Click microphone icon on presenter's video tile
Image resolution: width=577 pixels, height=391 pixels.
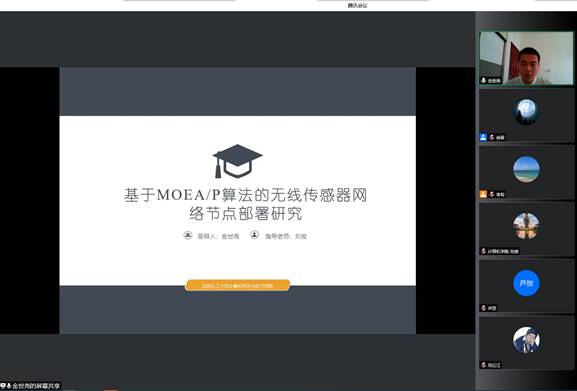pos(484,80)
